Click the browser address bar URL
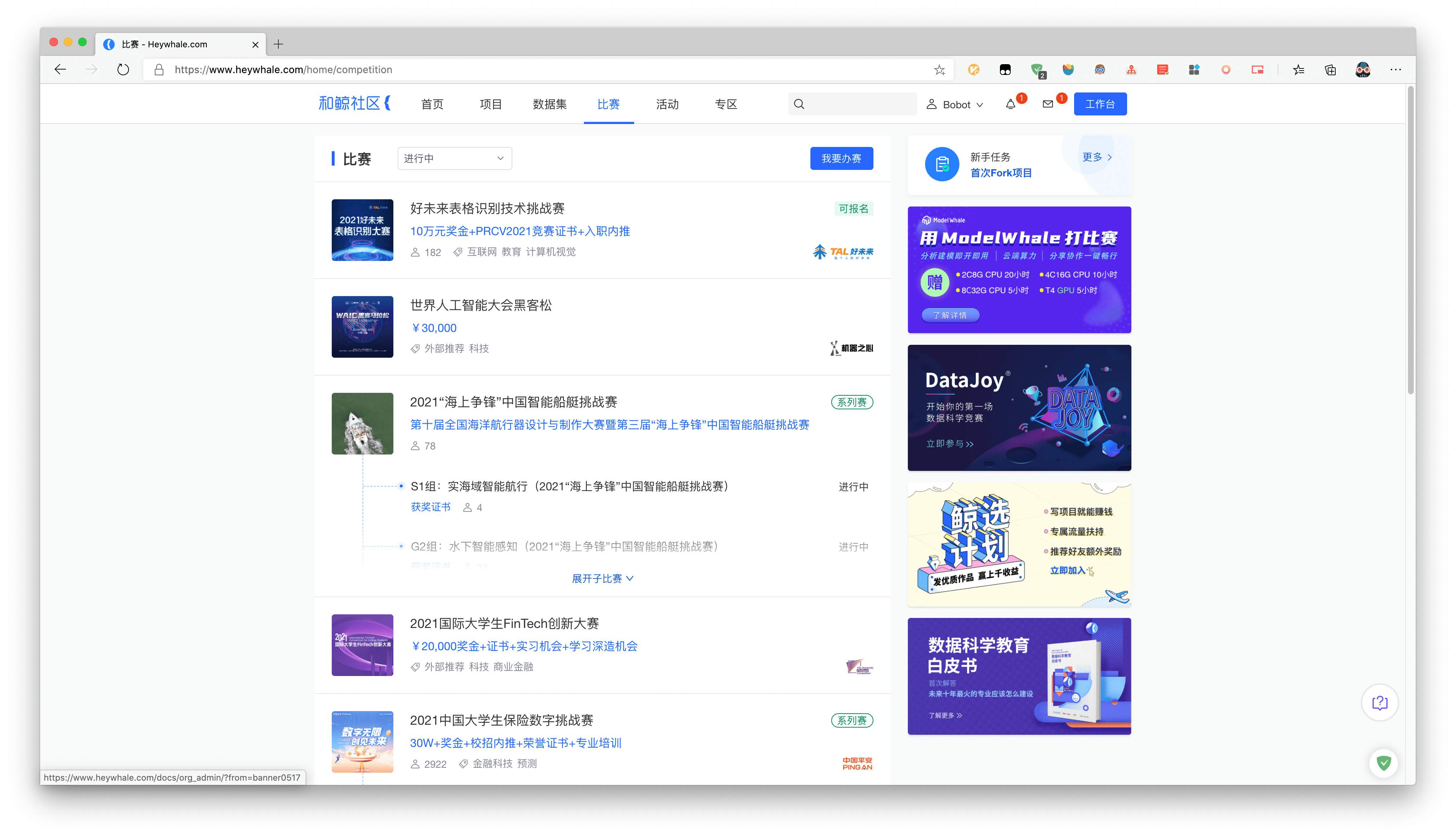 point(283,70)
